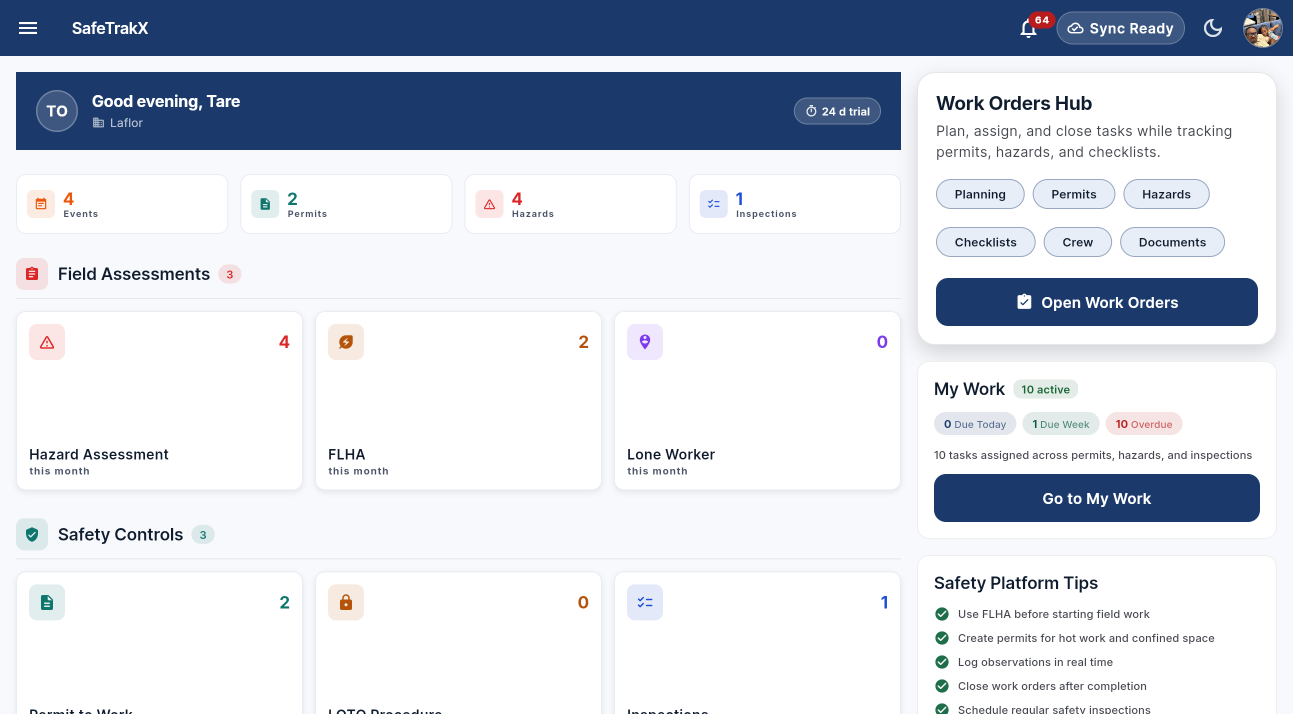The image size is (1293, 714).
Task: Click the Safety Controls section heading
Action: 120,534
